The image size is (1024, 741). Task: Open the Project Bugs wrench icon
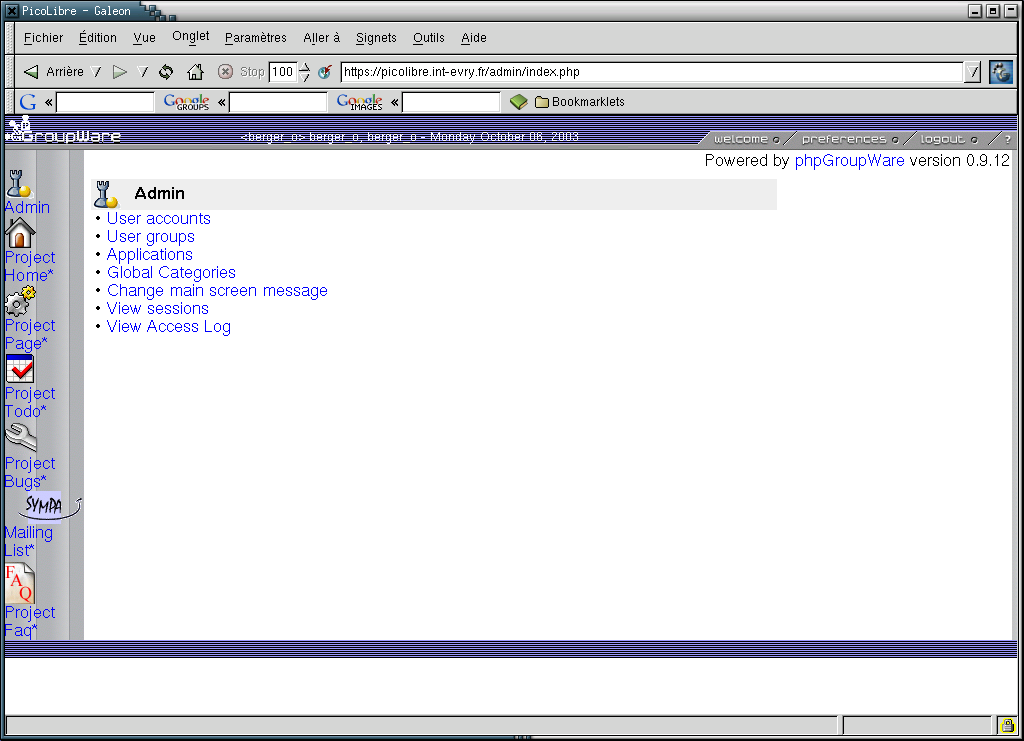tap(20, 437)
